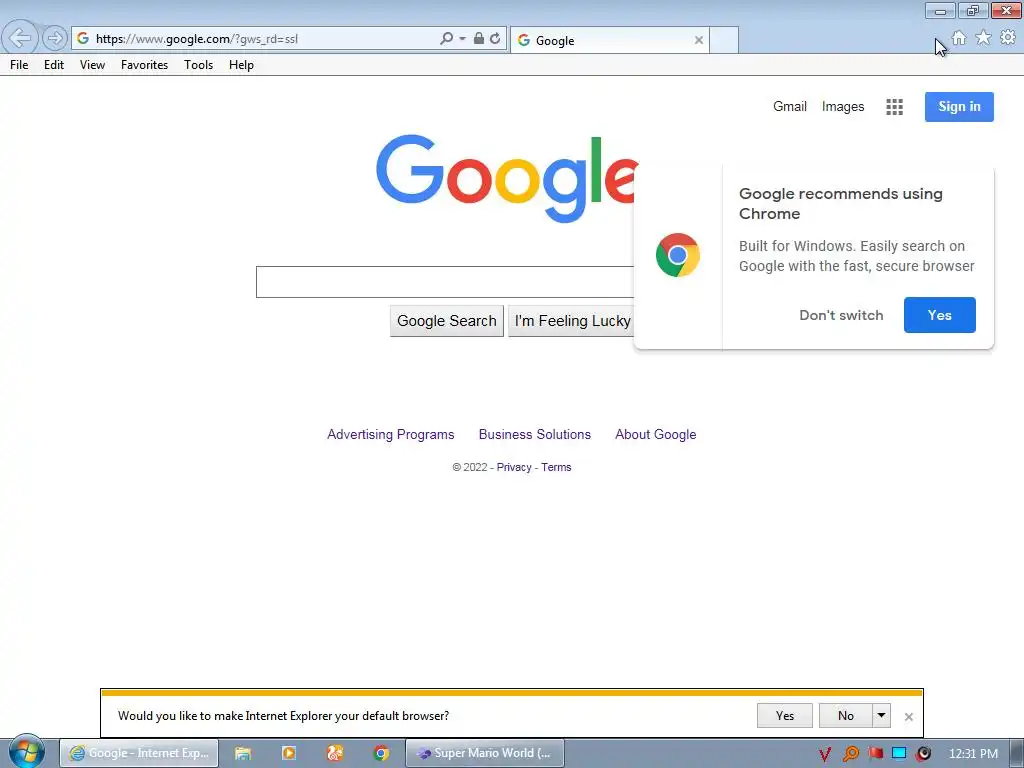Open the Privacy link
The height and width of the screenshot is (768, 1024).
(514, 467)
